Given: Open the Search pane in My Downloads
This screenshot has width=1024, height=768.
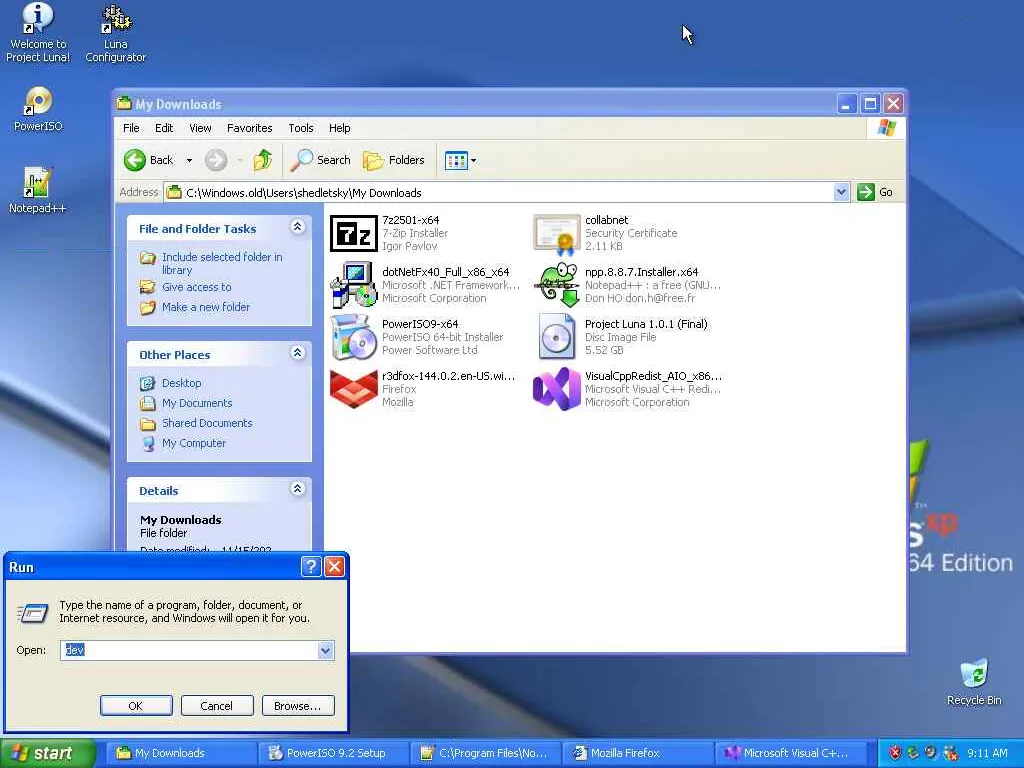Looking at the screenshot, I should pyautogui.click(x=321, y=160).
